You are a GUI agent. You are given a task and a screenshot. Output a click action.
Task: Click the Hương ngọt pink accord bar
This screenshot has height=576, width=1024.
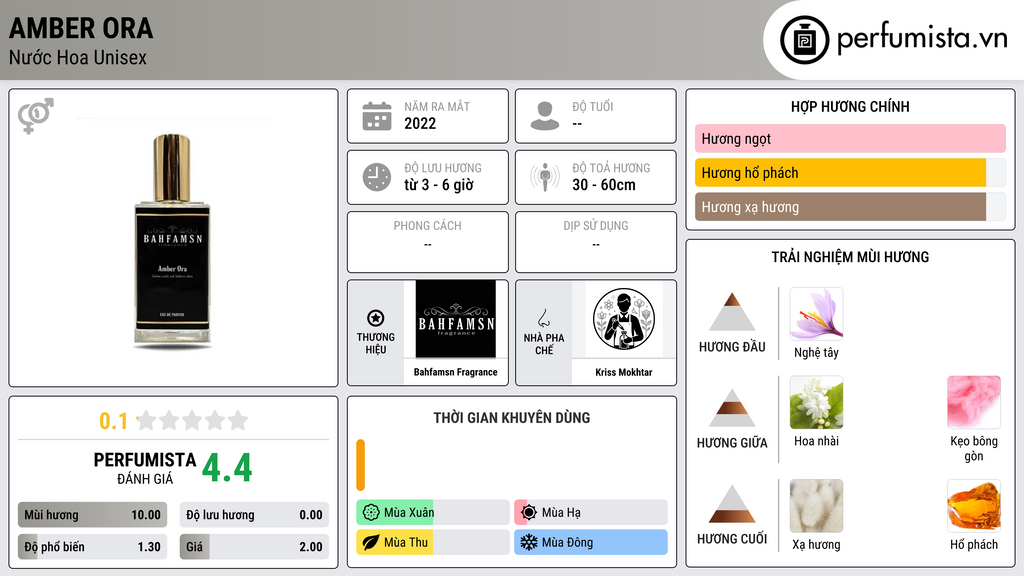pyautogui.click(x=850, y=138)
